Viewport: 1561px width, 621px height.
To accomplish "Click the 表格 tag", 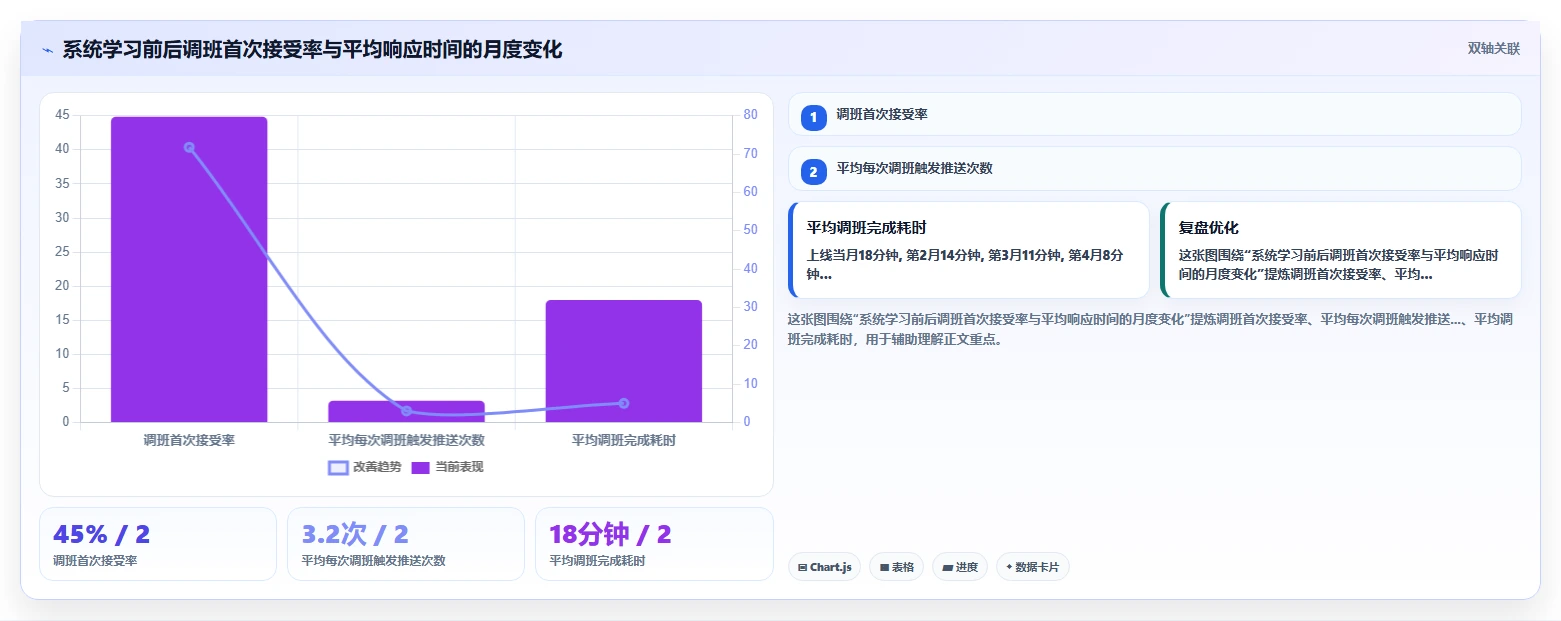I will (896, 567).
